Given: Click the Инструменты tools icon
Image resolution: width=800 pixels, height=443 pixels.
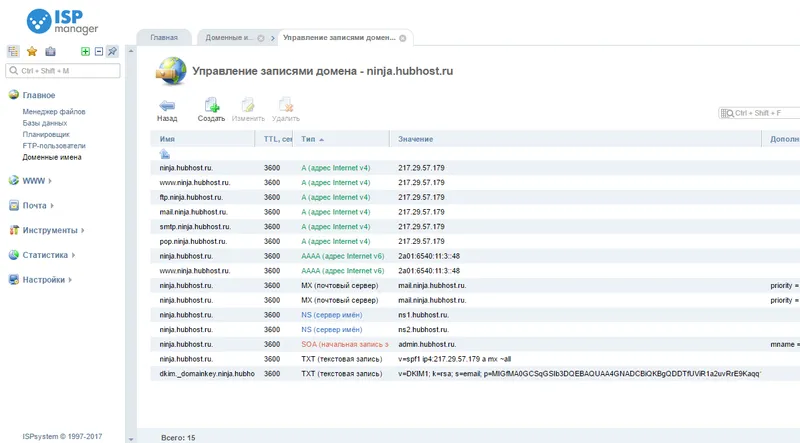Looking at the screenshot, I should pos(14,230).
